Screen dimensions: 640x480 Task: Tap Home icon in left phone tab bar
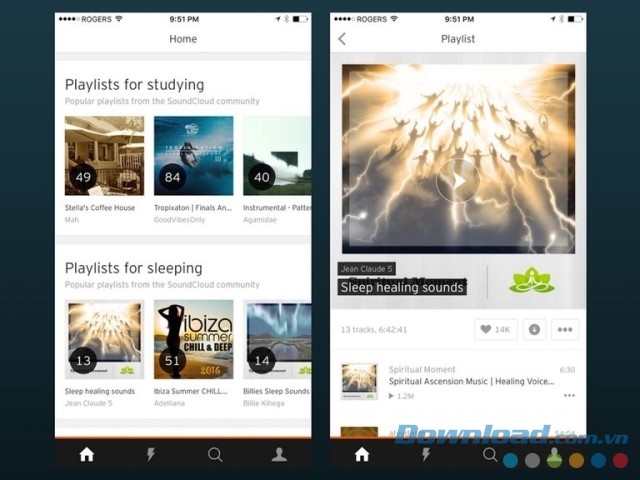[87, 454]
